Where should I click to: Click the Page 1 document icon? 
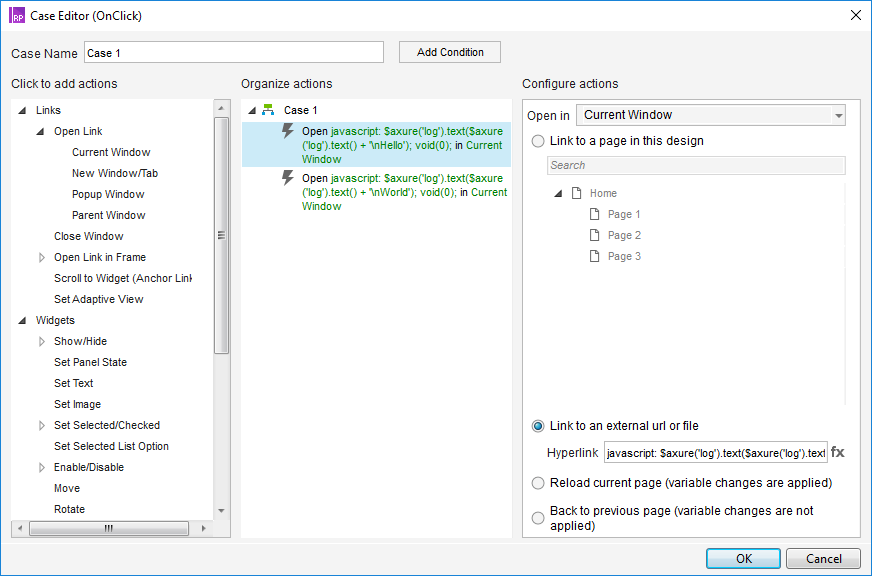(594, 214)
